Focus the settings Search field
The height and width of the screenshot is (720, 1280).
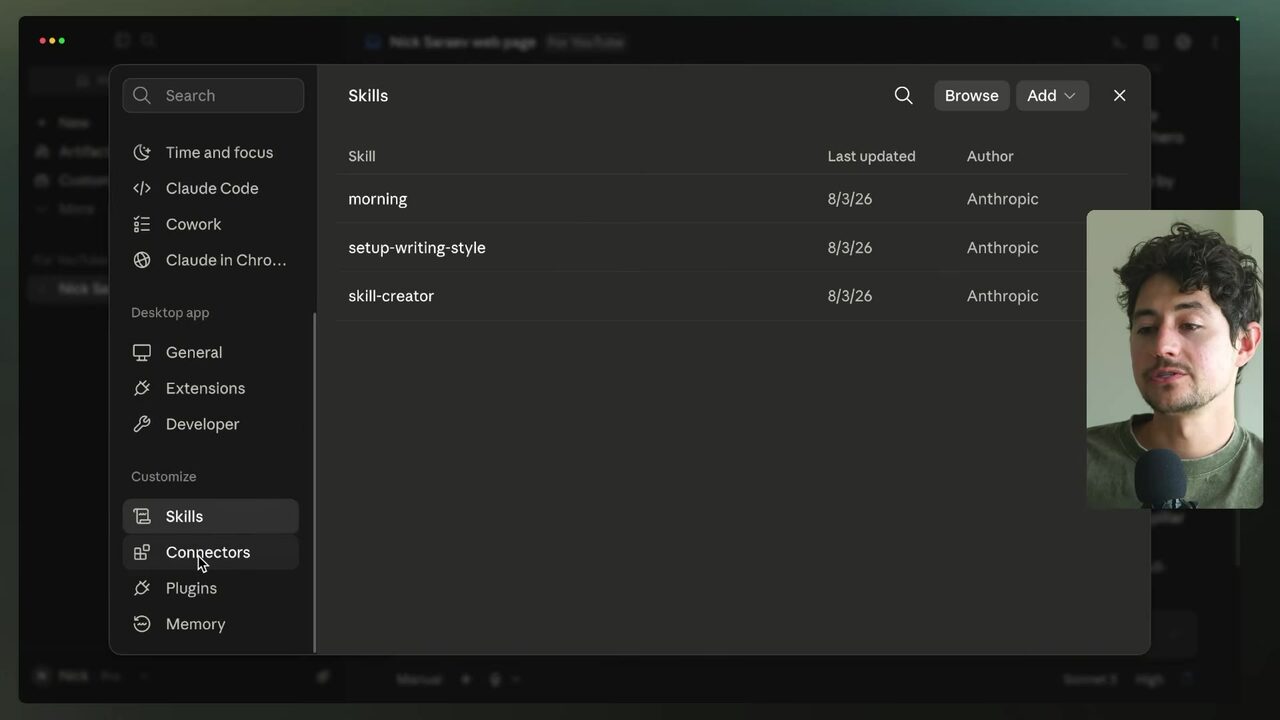tap(213, 95)
